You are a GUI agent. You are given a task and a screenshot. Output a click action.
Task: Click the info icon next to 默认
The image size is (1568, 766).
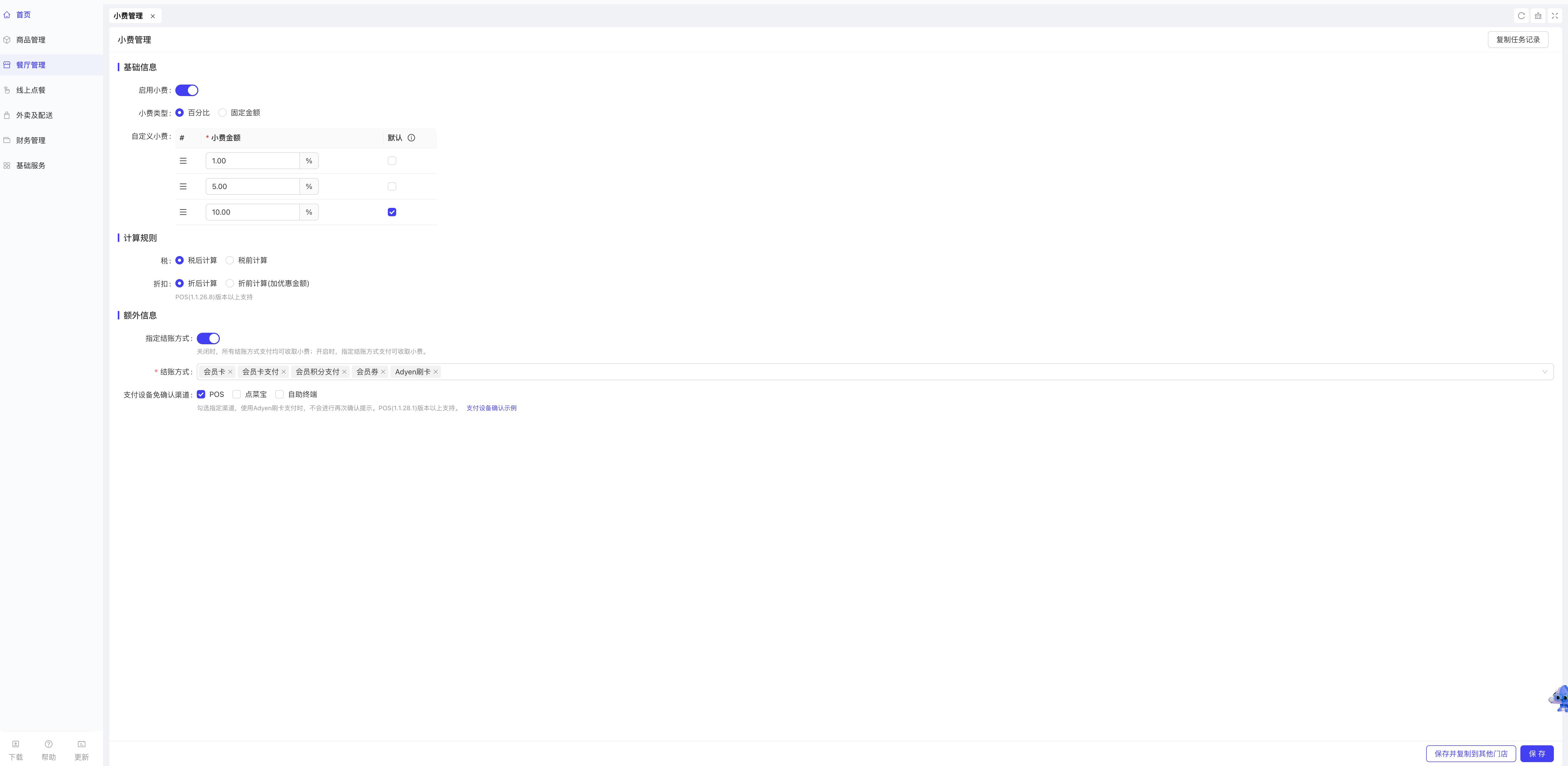pos(411,138)
